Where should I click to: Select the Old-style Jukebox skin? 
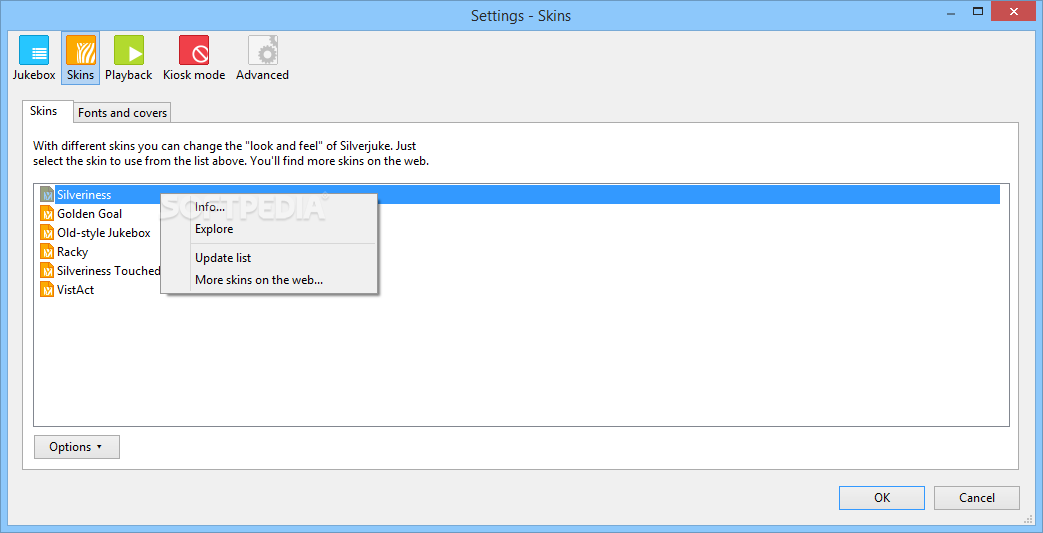(x=104, y=233)
